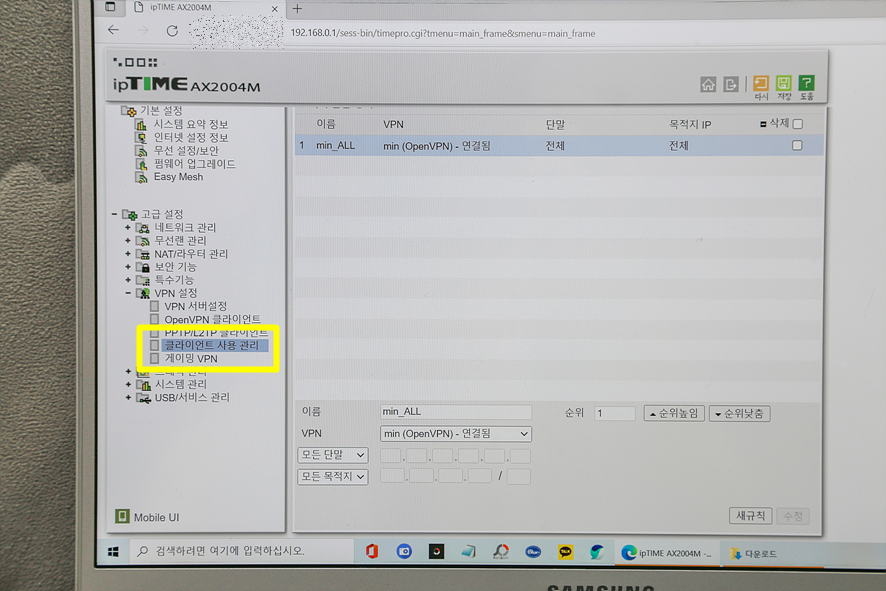Click the 순위높임 button
This screenshot has width=886, height=591.
pyautogui.click(x=674, y=414)
